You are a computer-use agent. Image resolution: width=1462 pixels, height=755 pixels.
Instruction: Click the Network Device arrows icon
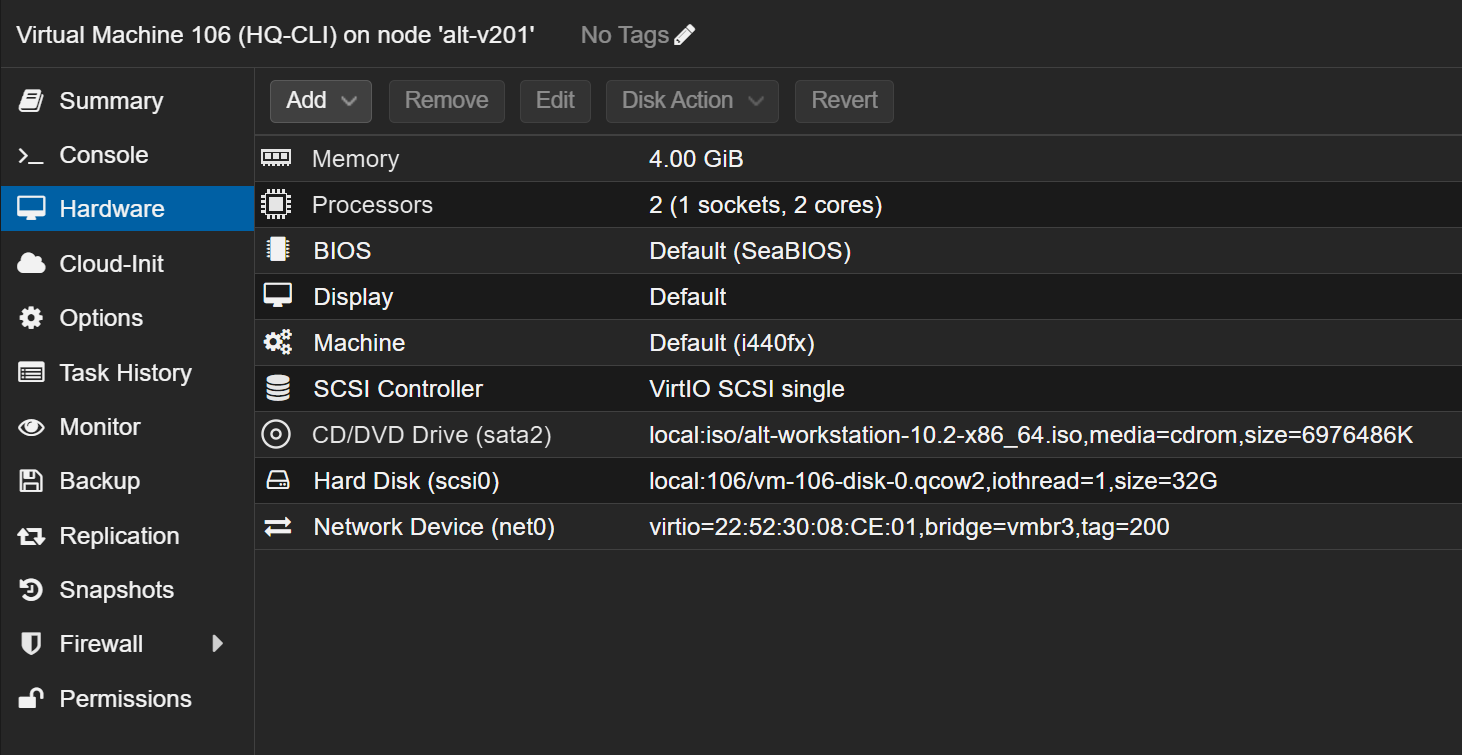point(277,527)
